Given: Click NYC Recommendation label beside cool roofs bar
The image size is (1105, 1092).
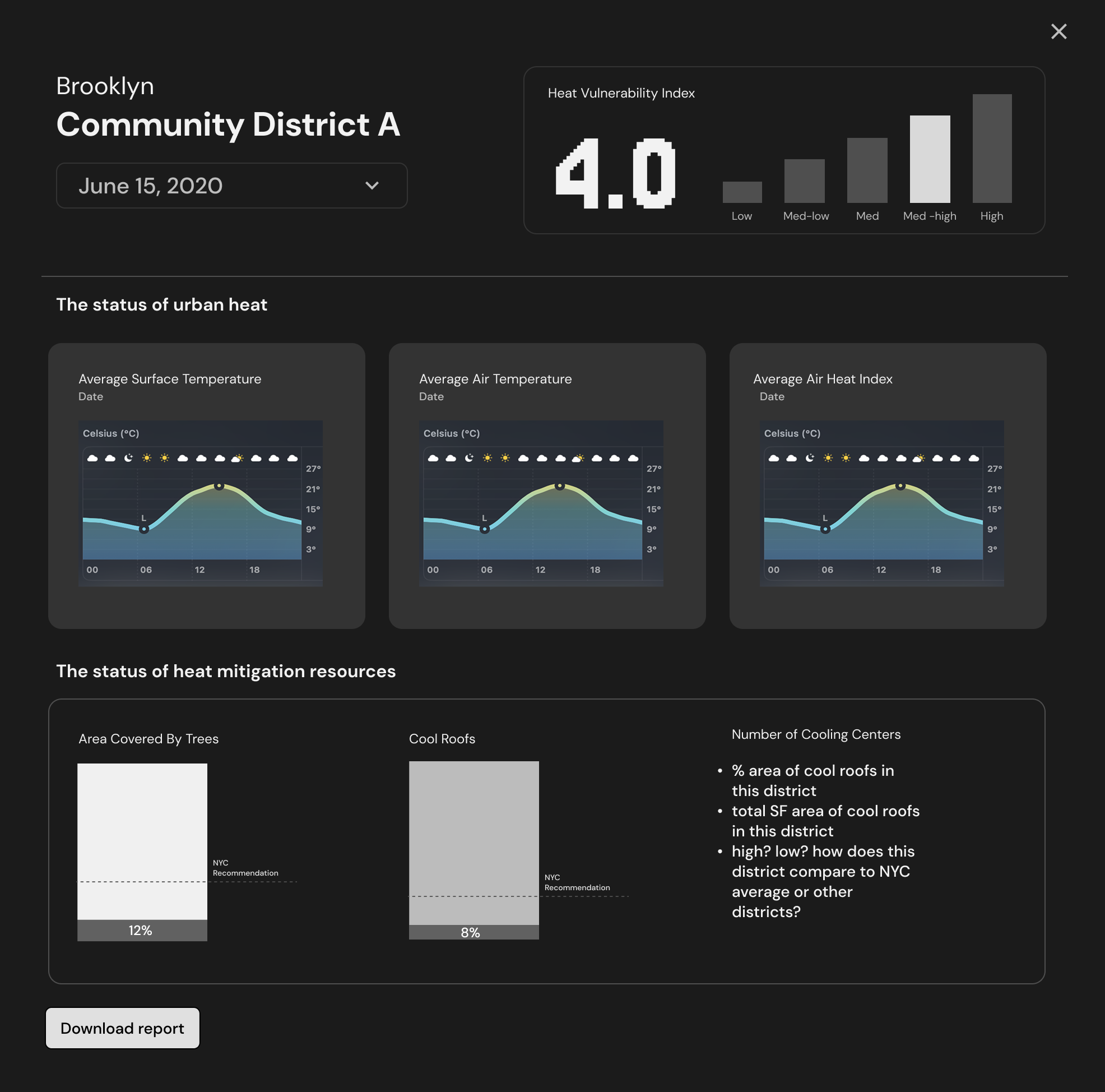Looking at the screenshot, I should [x=577, y=882].
